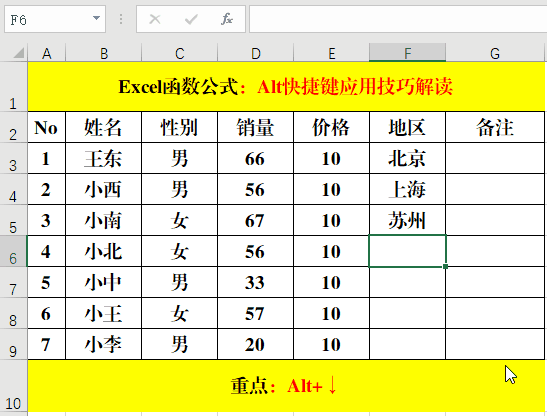
Task: Select the sales cell showing 33
Action: pos(256,282)
